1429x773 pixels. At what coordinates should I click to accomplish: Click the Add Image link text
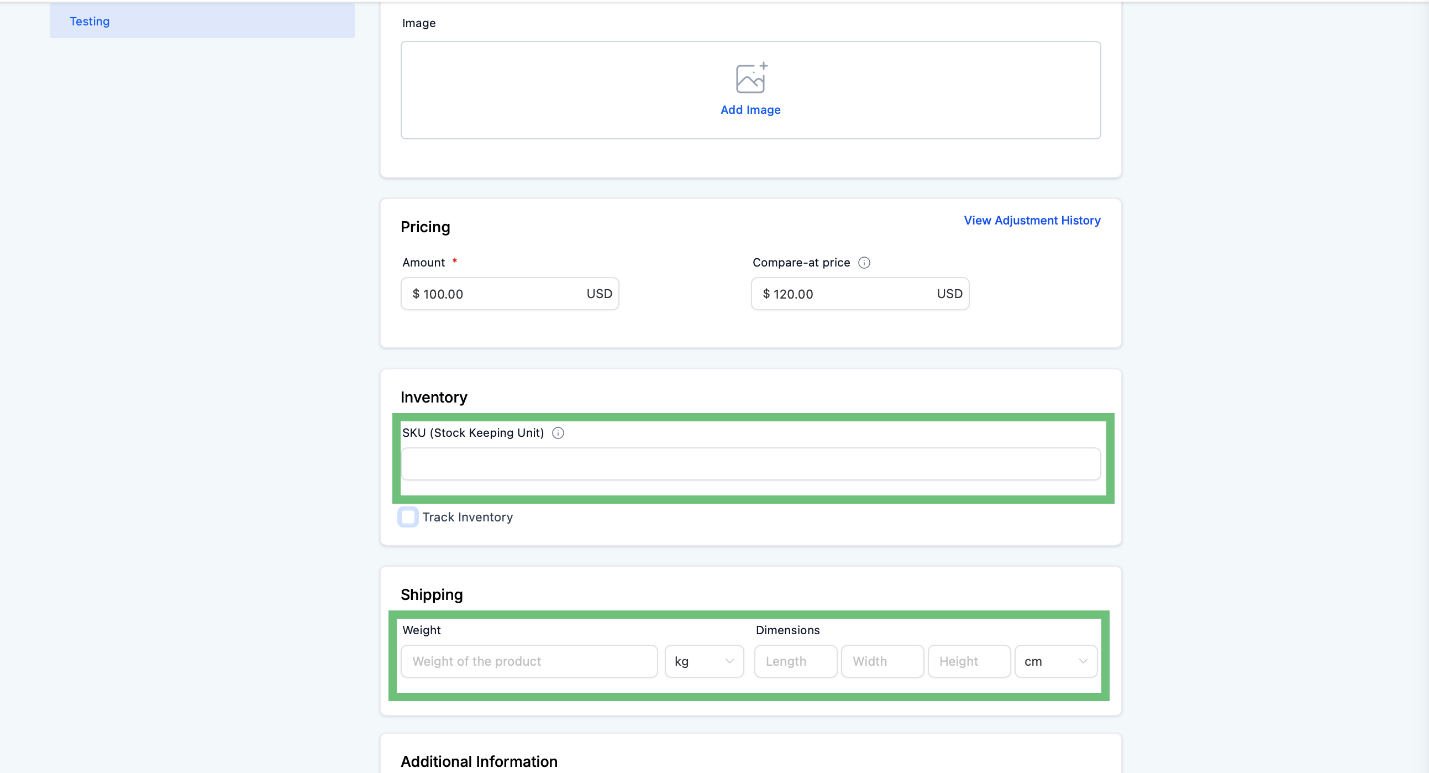pyautogui.click(x=751, y=110)
